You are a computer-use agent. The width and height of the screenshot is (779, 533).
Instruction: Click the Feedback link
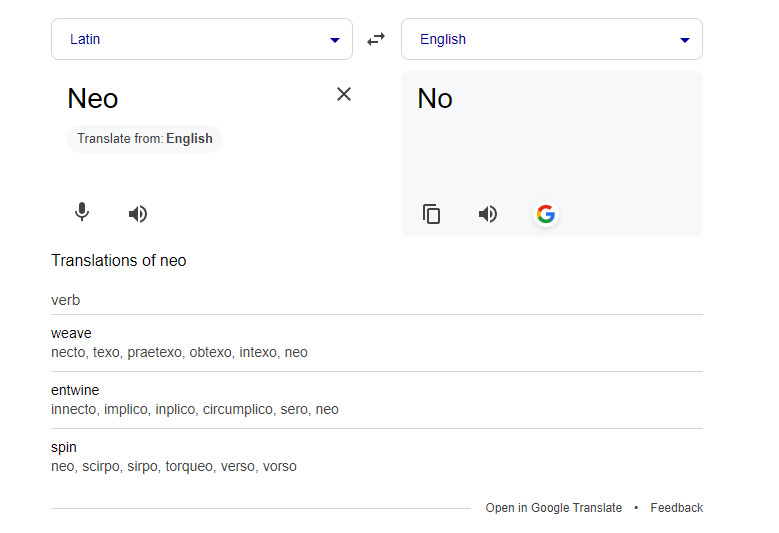676,508
